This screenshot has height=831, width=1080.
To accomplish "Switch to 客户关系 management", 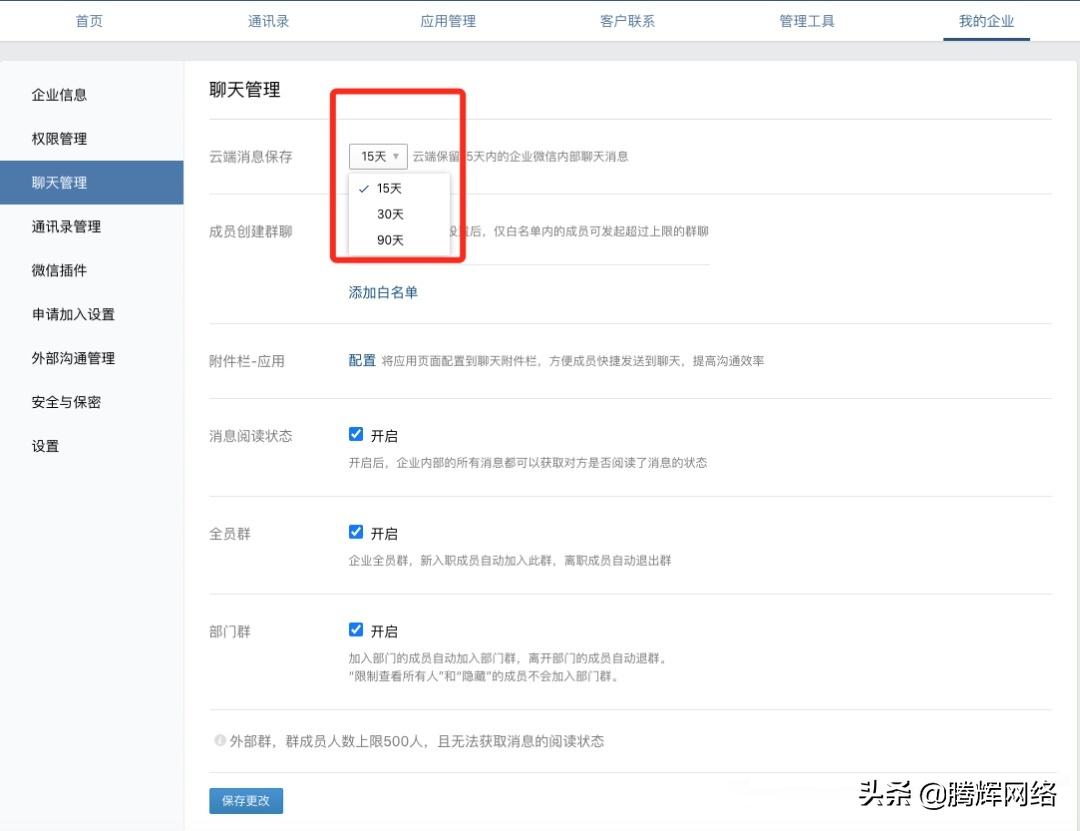I will (x=627, y=20).
